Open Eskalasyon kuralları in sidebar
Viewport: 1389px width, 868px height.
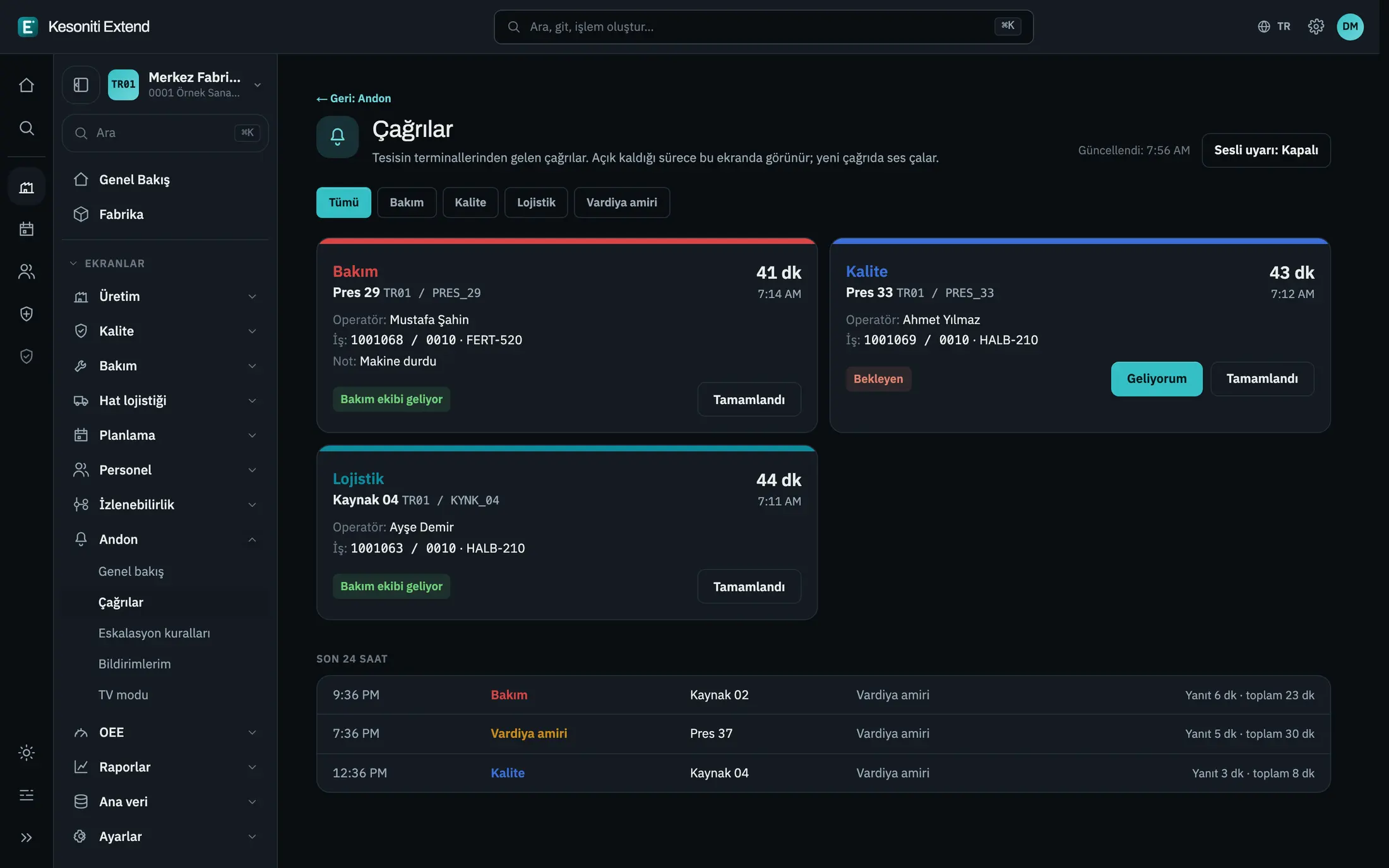tap(154, 633)
